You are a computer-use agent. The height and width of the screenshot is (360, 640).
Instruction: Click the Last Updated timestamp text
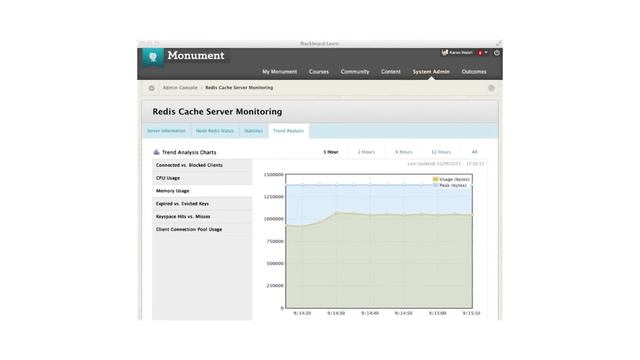(x=446, y=164)
